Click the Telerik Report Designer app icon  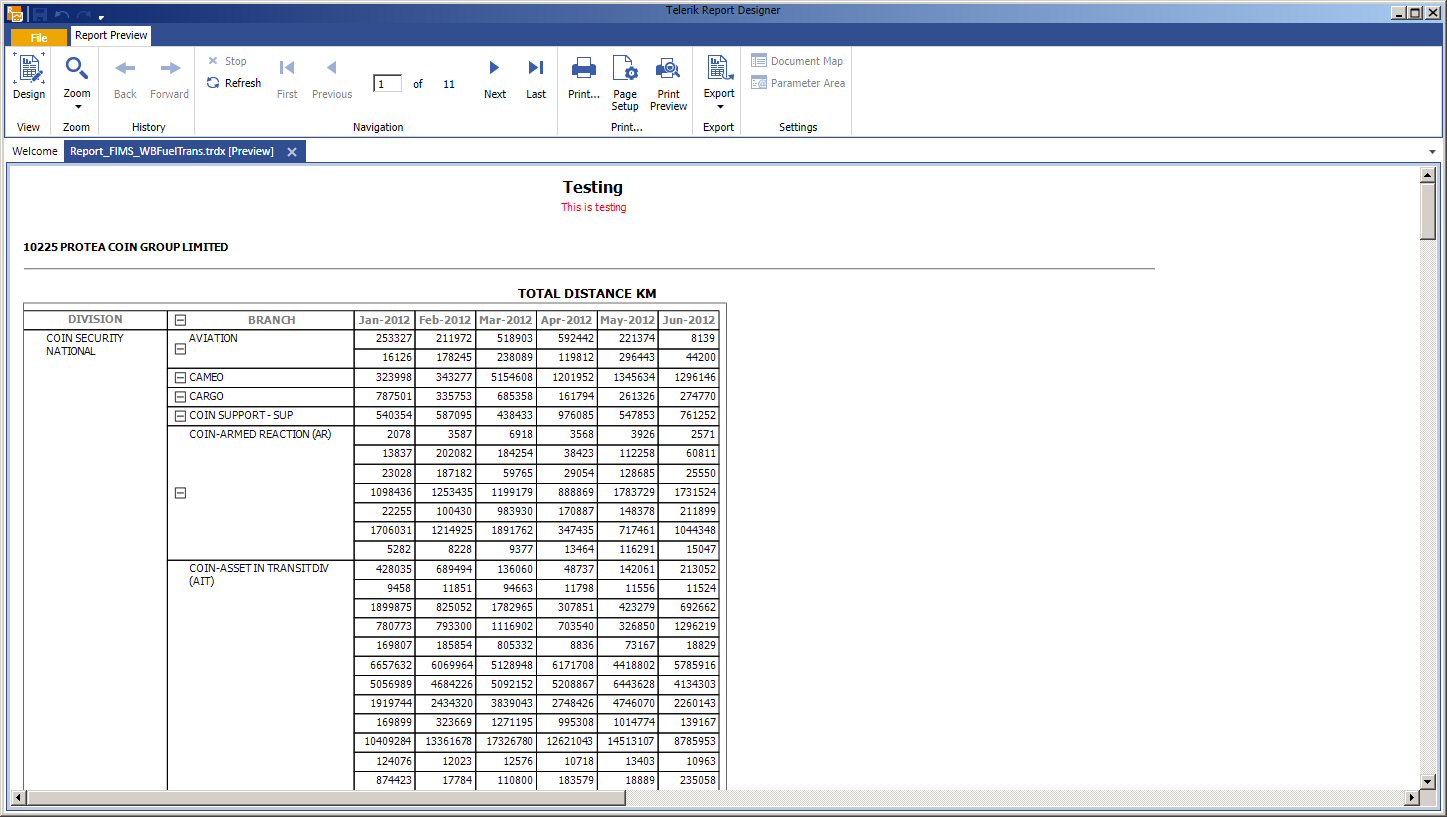point(15,14)
